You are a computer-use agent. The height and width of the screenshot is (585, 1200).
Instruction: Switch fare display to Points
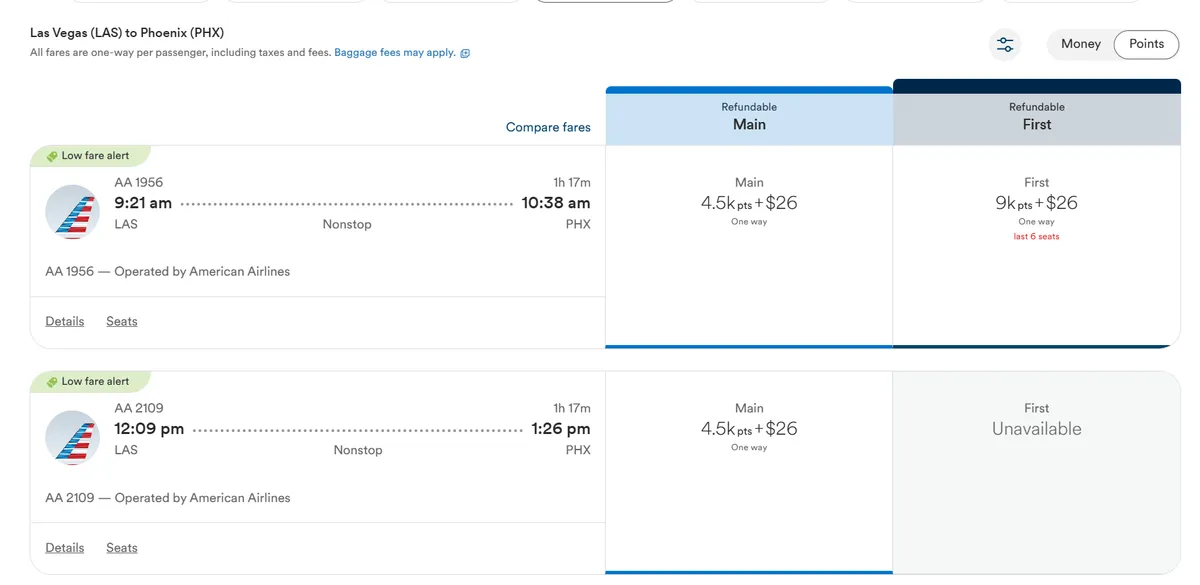coord(1146,44)
